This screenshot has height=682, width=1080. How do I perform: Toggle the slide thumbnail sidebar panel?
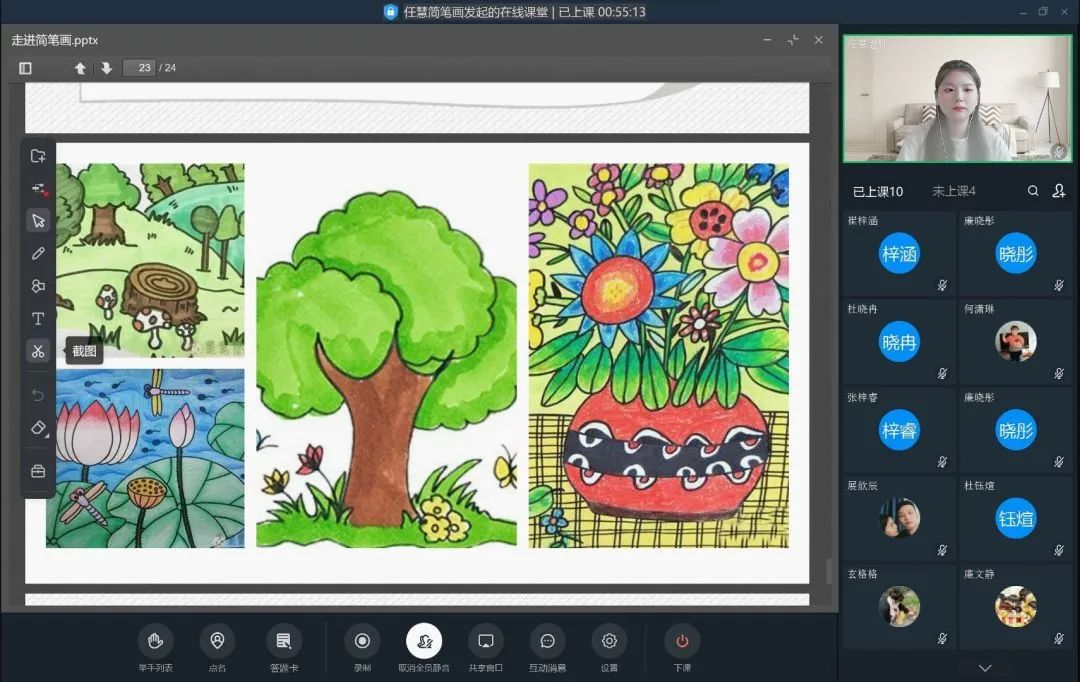click(25, 68)
